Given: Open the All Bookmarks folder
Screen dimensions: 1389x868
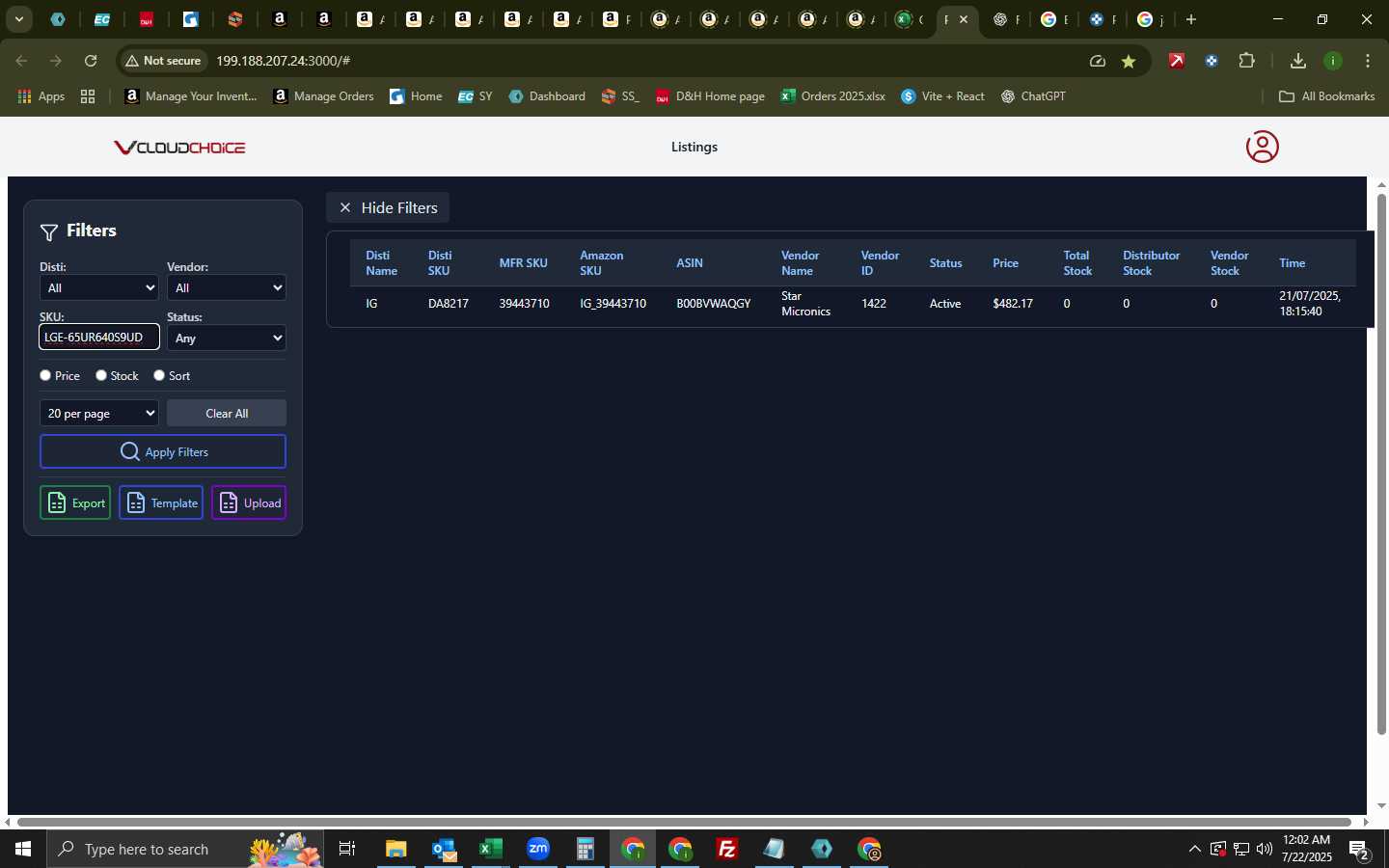Looking at the screenshot, I should tap(1326, 96).
